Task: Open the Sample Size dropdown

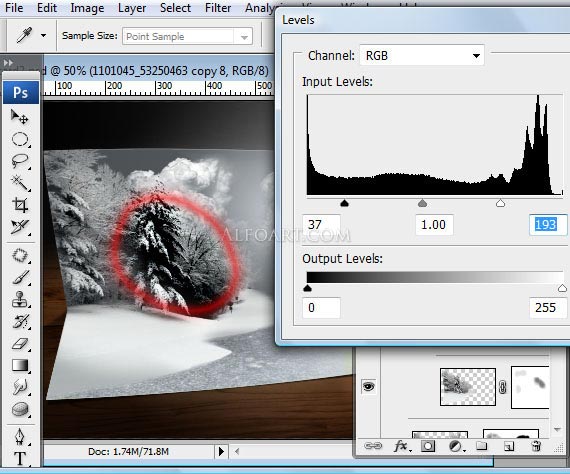Action: coord(188,36)
